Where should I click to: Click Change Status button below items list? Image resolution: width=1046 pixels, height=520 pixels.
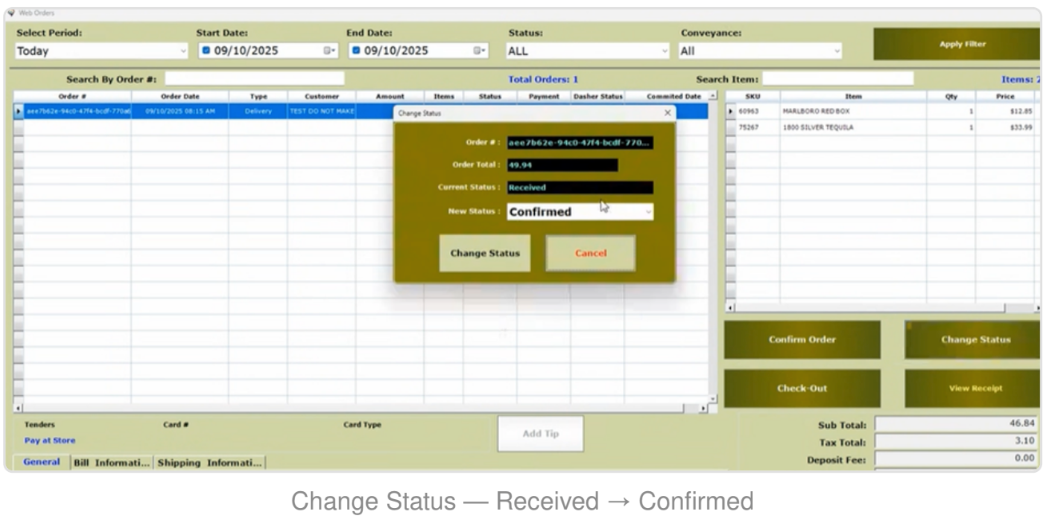(972, 339)
